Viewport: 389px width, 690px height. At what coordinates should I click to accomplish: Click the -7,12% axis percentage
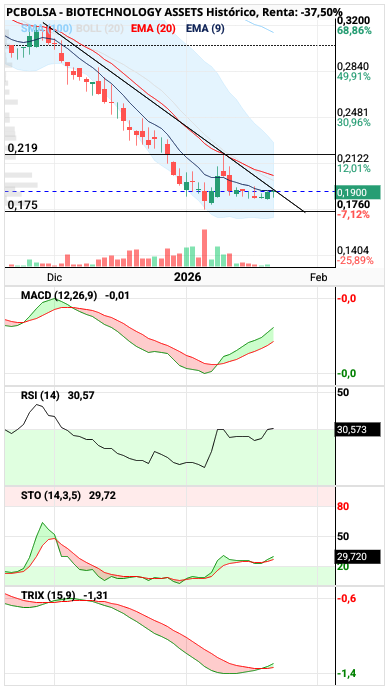(353, 214)
